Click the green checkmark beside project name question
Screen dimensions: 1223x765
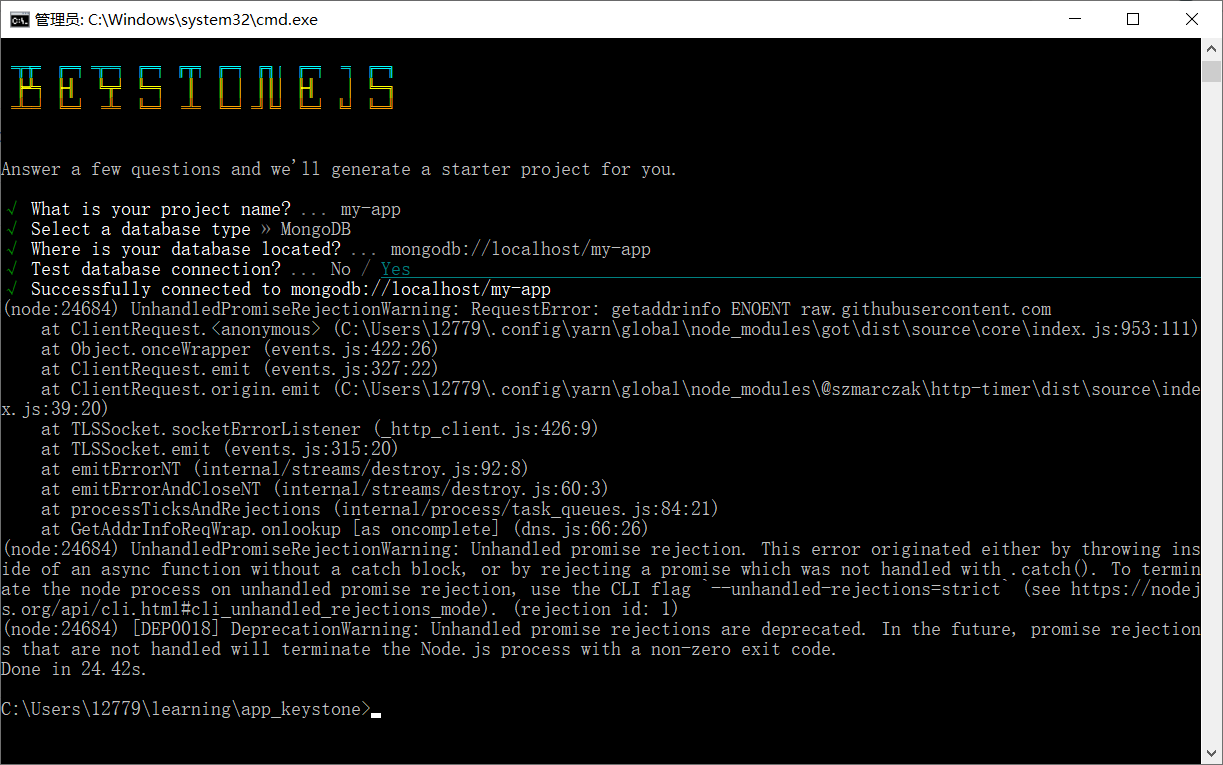tap(12, 208)
